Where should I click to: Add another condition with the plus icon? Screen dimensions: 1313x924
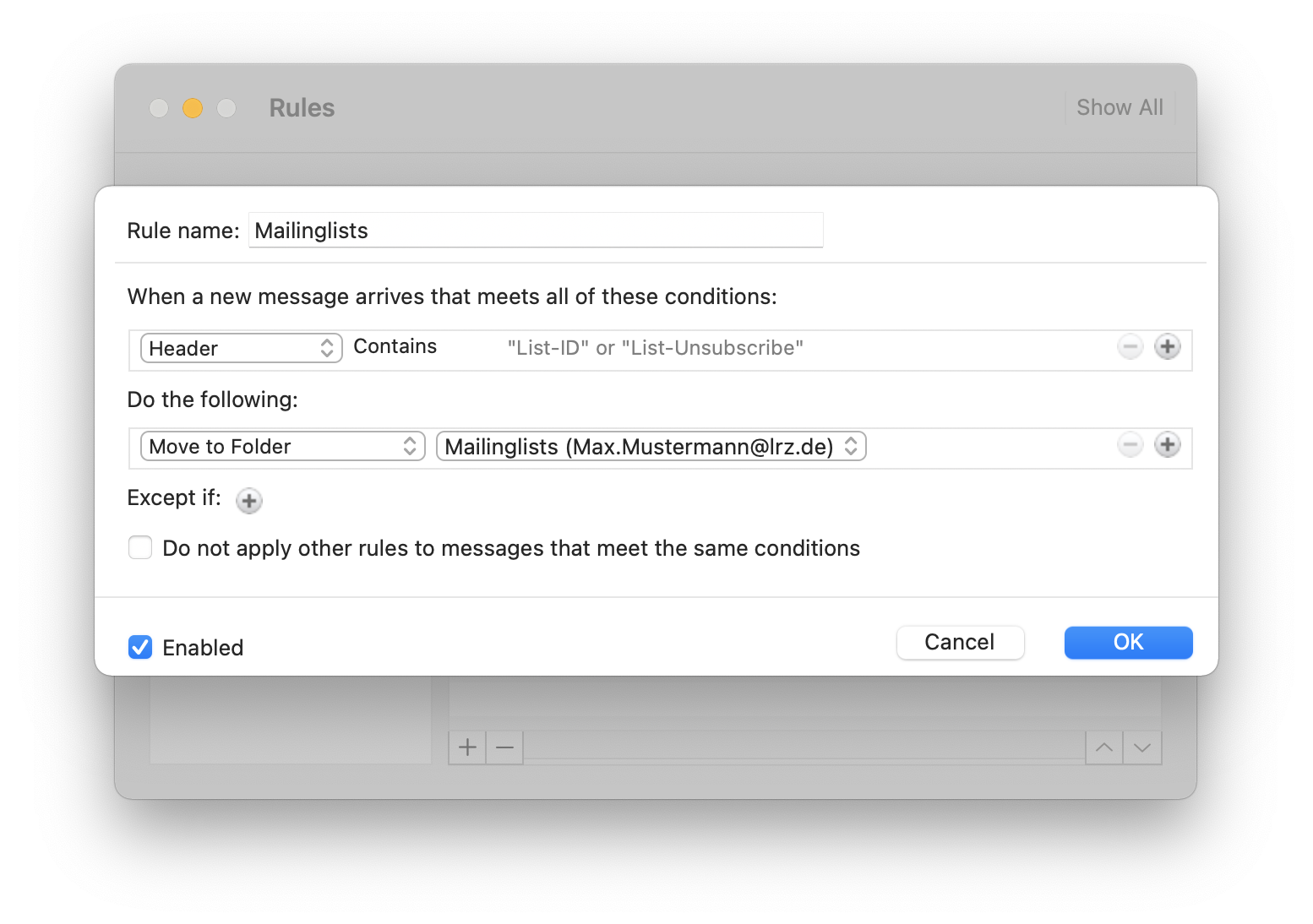pyautogui.click(x=1167, y=346)
